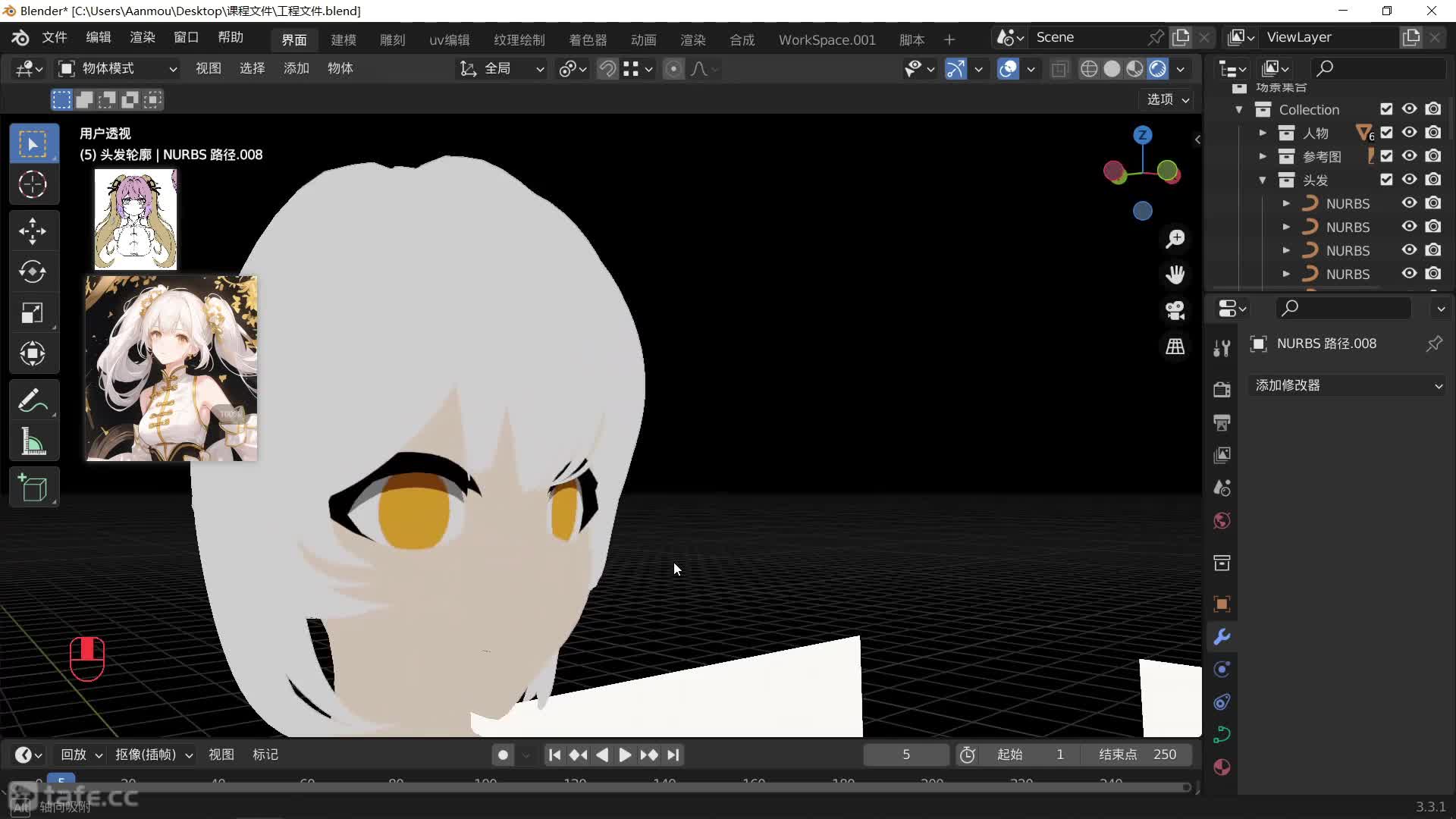Viewport: 1456px width, 819px height.
Task: Select the Annotate tool
Action: pos(33,400)
